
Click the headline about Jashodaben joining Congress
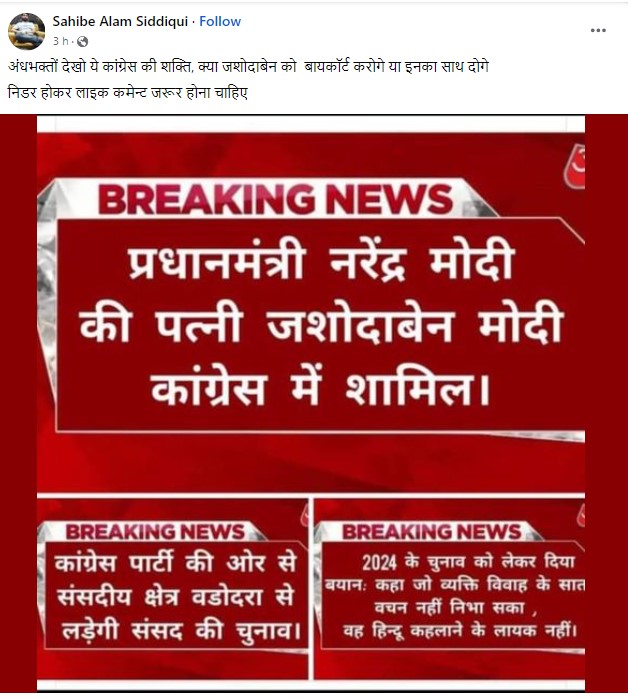321,325
